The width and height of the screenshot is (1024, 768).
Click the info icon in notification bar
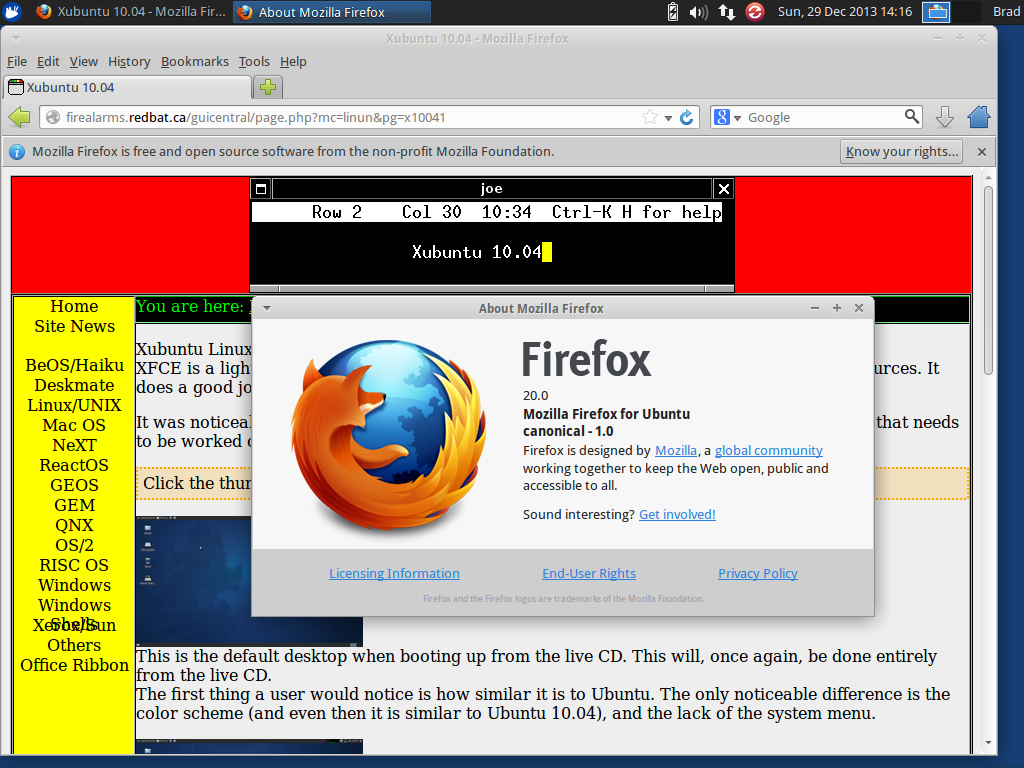point(17,152)
